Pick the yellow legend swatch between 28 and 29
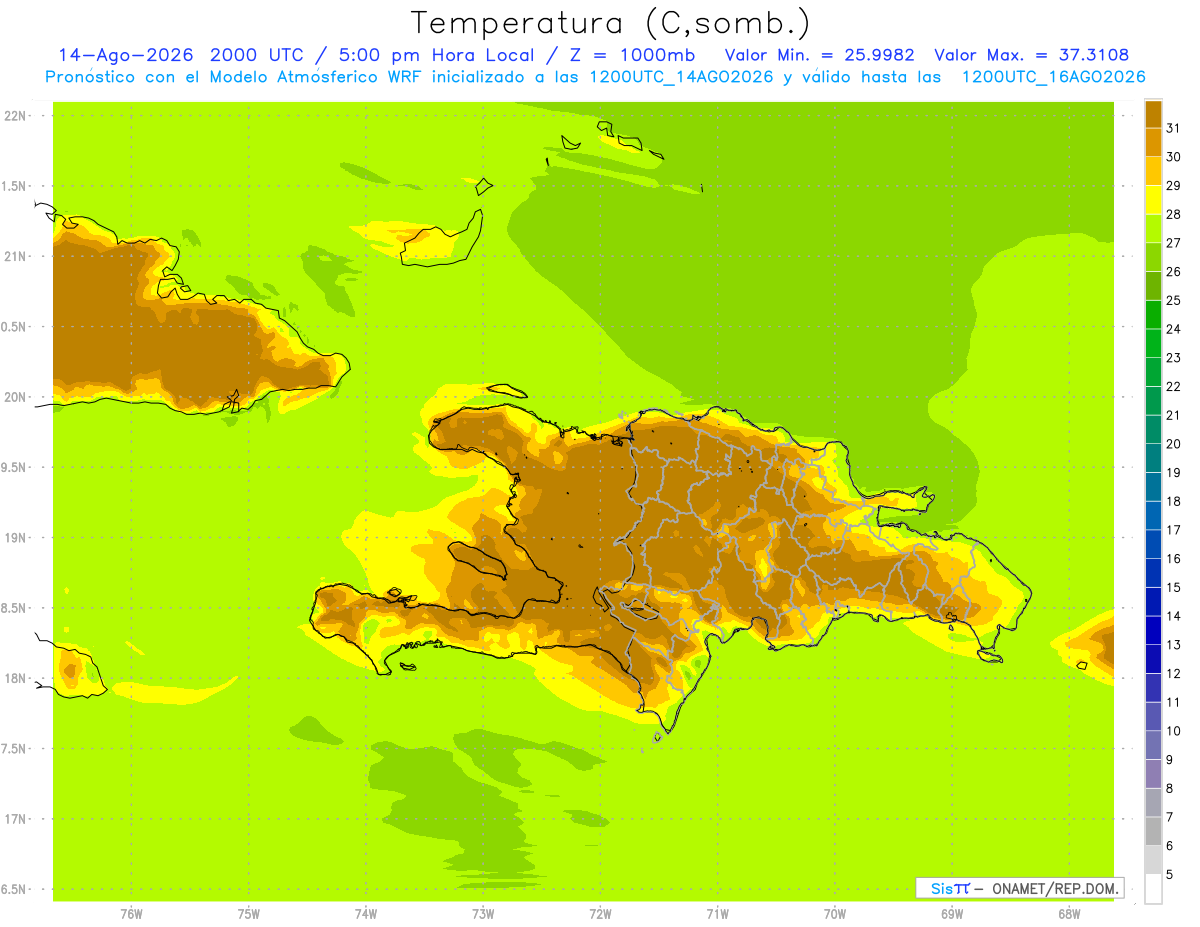 coord(1153,199)
